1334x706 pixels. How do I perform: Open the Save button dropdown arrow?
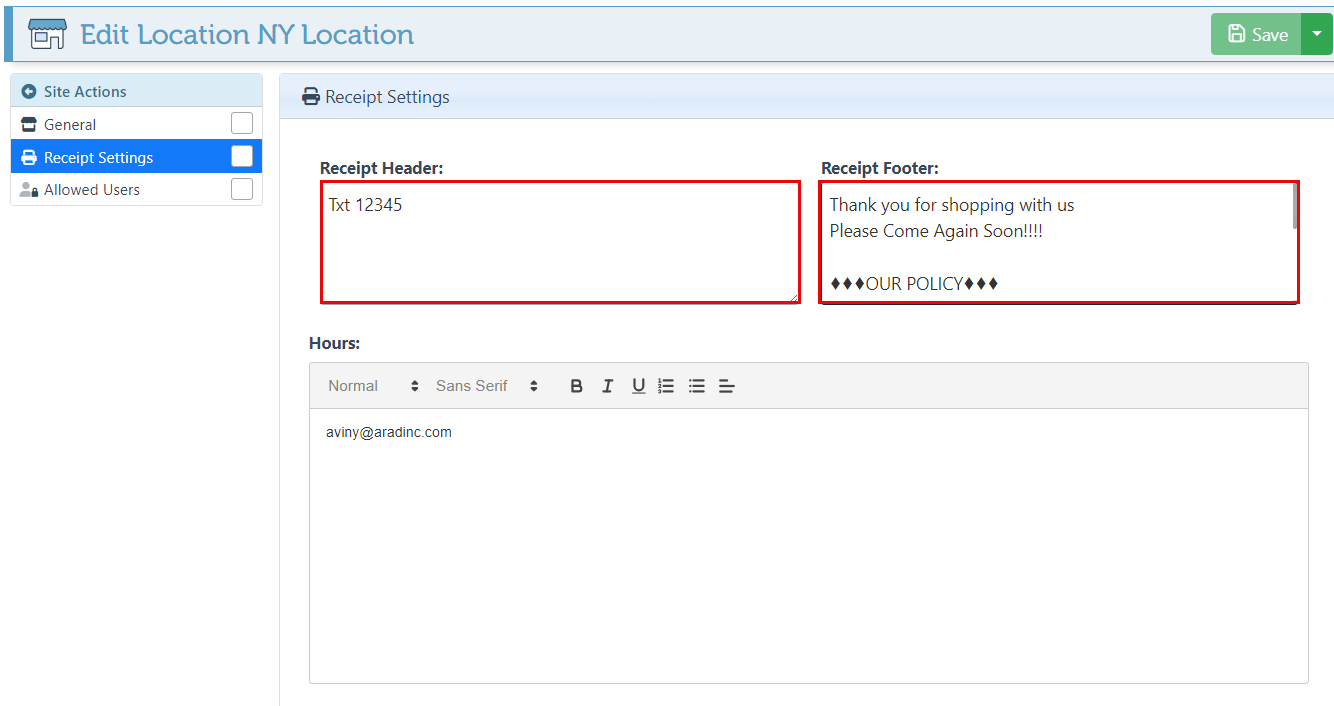[x=1317, y=34]
